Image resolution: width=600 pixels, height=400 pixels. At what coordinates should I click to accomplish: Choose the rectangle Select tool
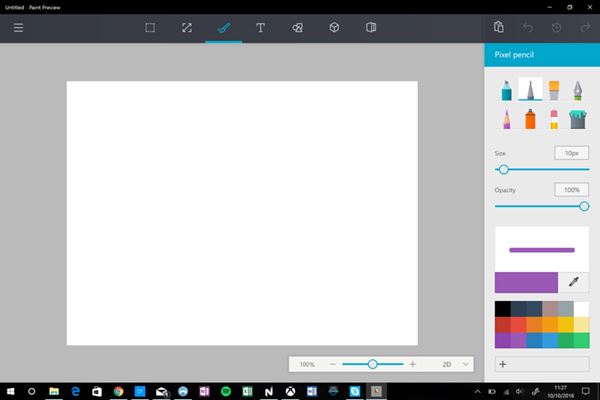150,28
